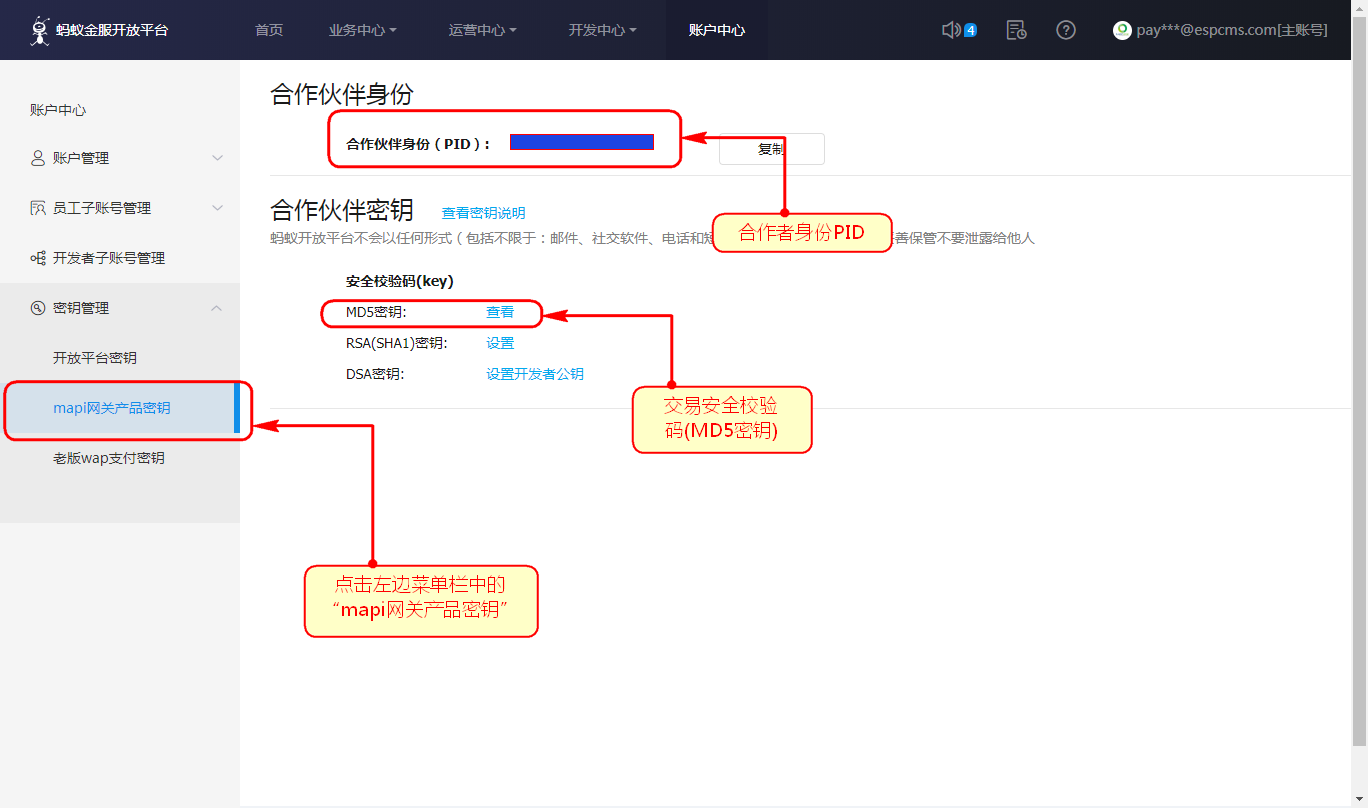
Task: Click the notification count badge 4
Action: click(x=970, y=30)
